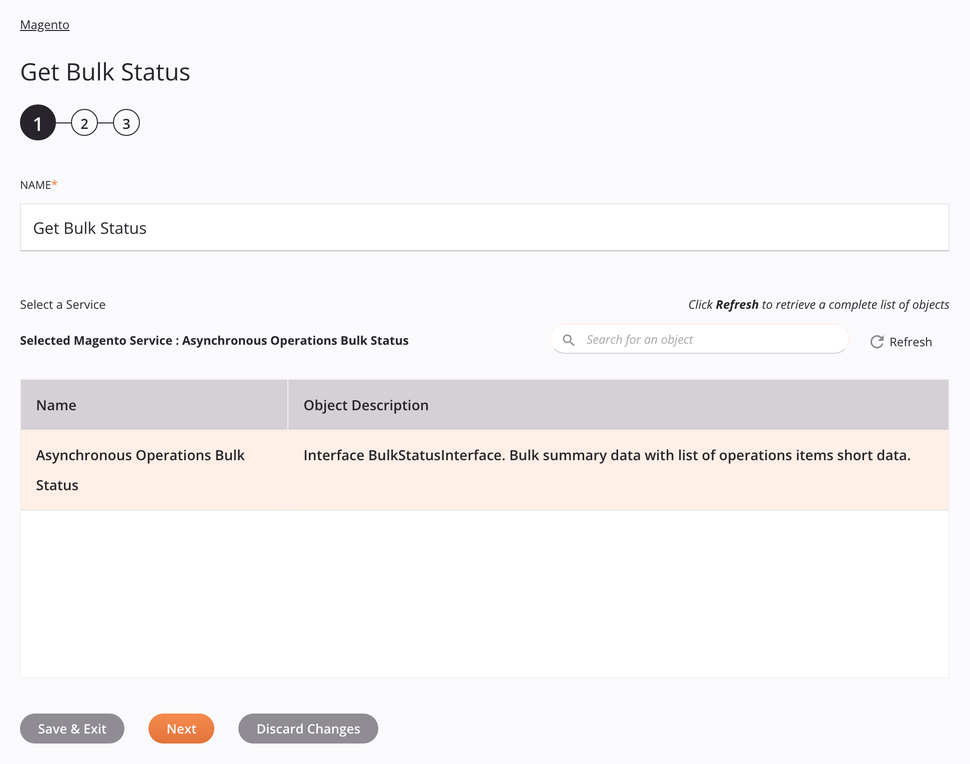Click the Get Bulk Status page heading
This screenshot has width=970, height=764.
[105, 72]
